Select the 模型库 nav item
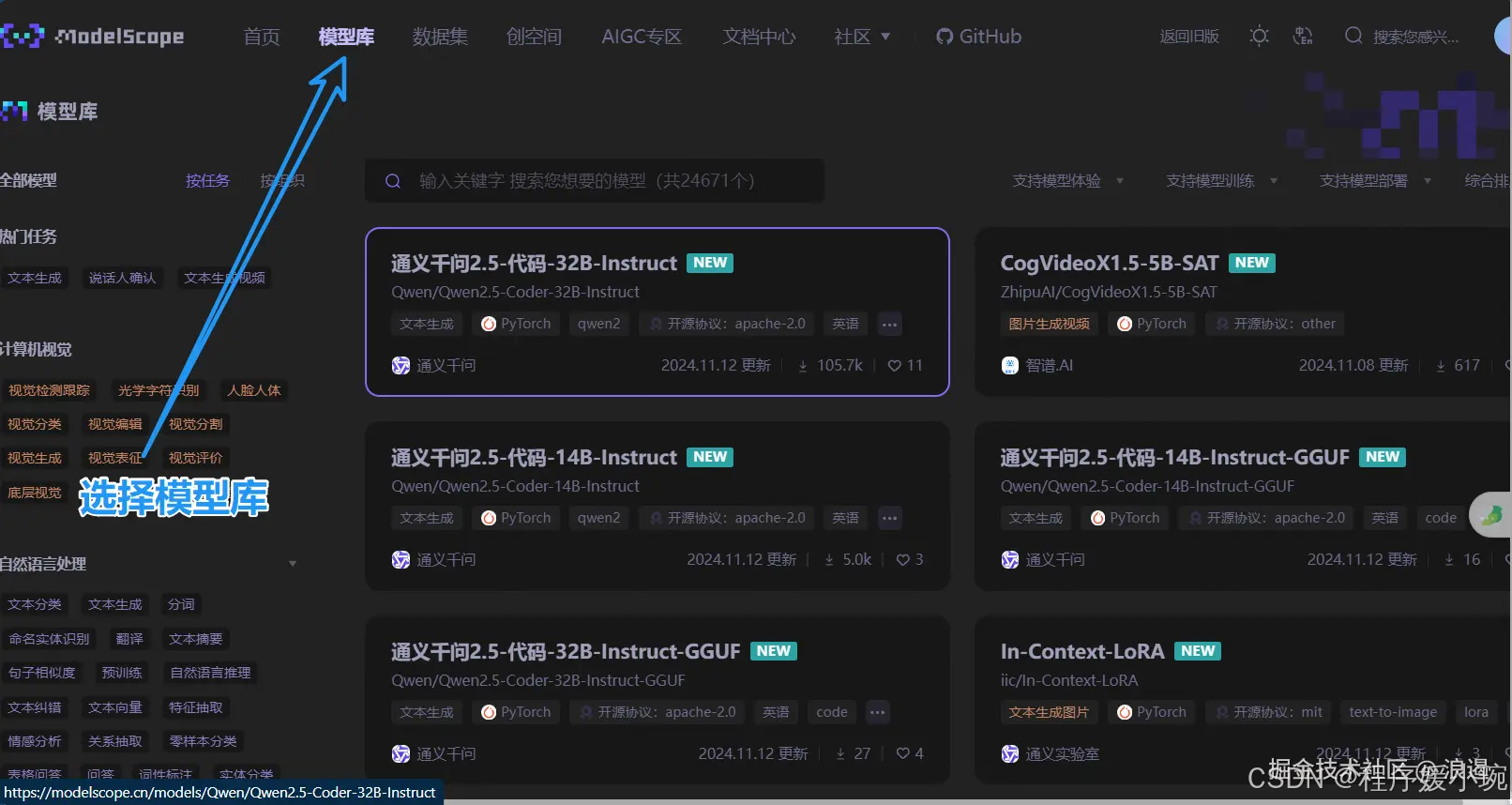The width and height of the screenshot is (1512, 805). point(346,37)
